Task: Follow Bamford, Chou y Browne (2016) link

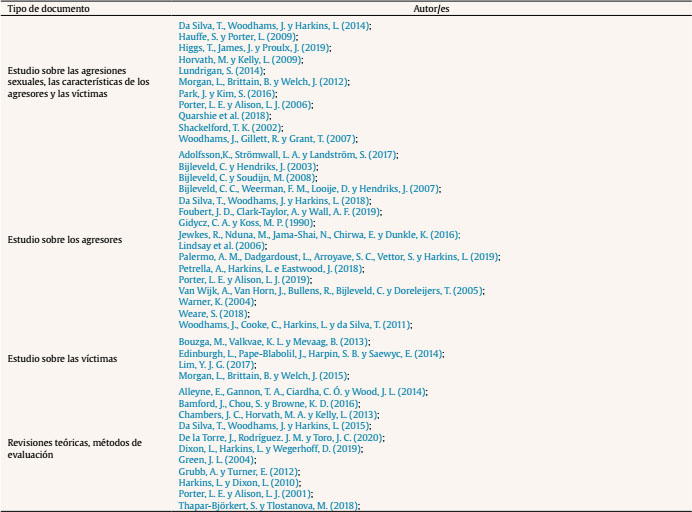Action: [x=268, y=404]
